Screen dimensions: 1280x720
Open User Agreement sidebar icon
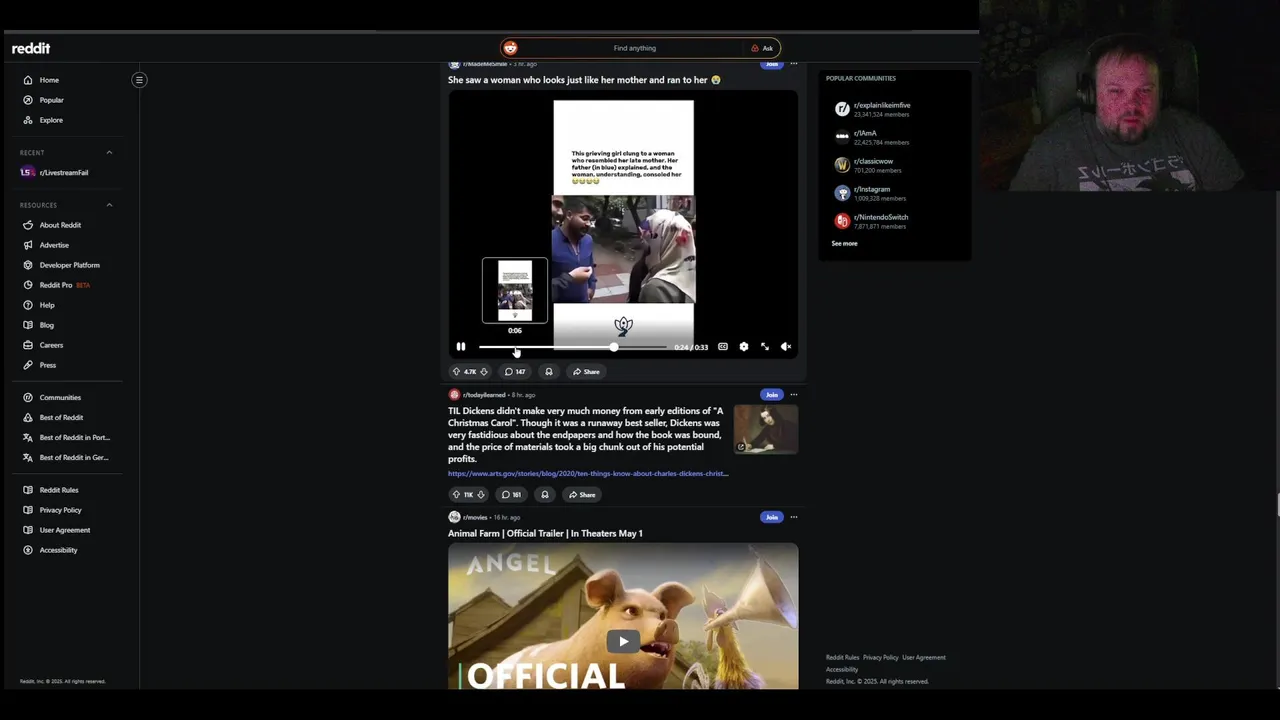[28, 530]
